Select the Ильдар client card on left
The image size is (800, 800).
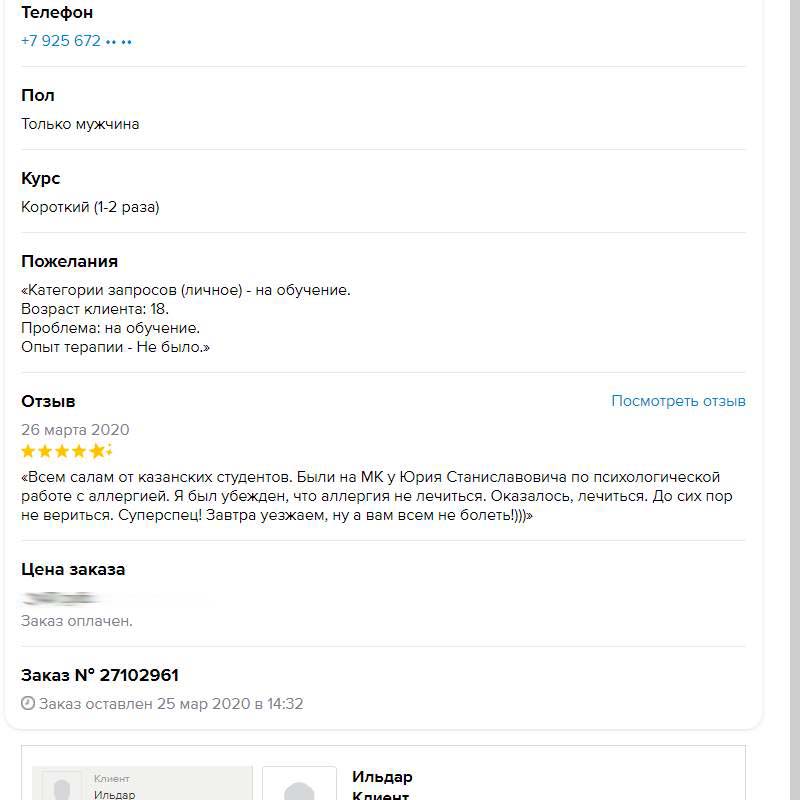coord(142,785)
